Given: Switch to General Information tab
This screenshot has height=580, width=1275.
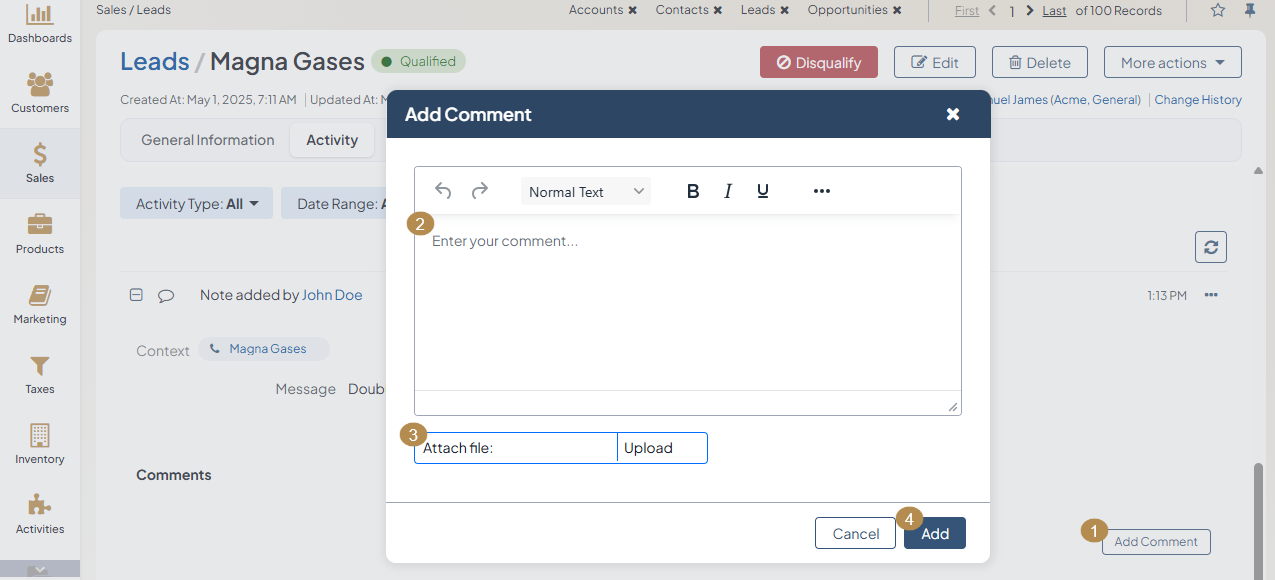Looking at the screenshot, I should (x=208, y=140).
